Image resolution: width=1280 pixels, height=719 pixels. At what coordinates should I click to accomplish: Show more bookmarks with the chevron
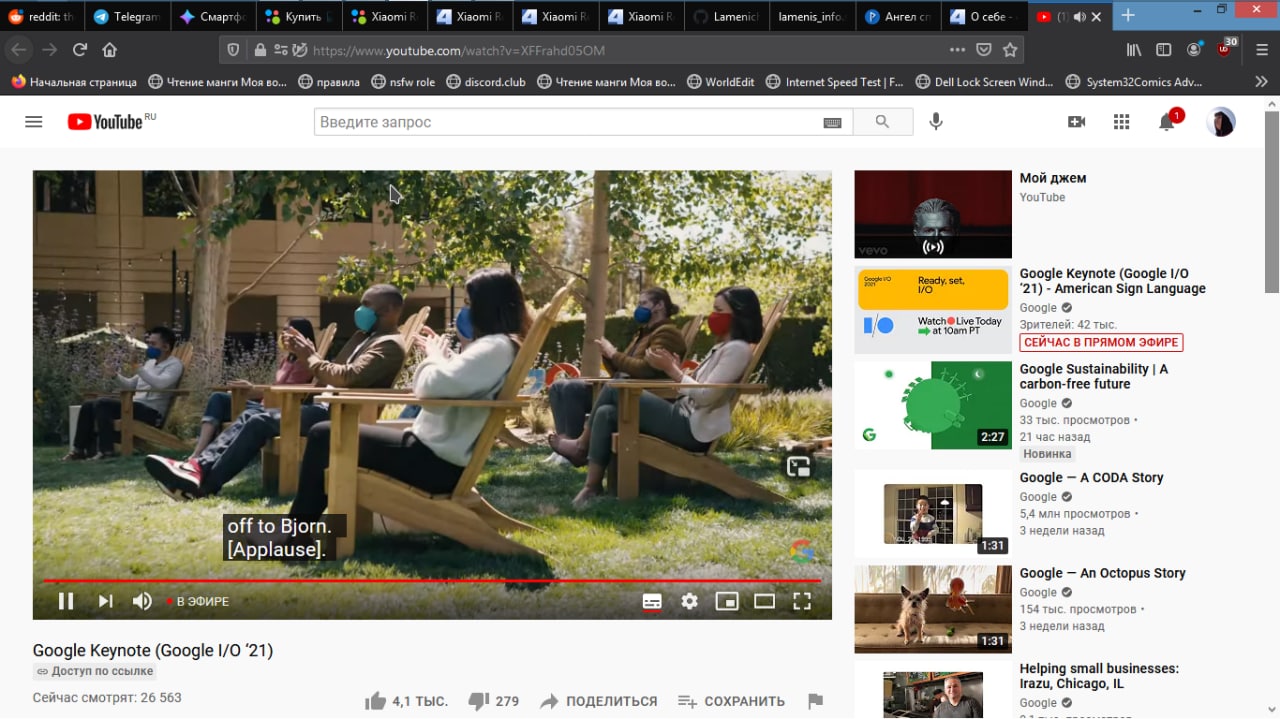1260,82
